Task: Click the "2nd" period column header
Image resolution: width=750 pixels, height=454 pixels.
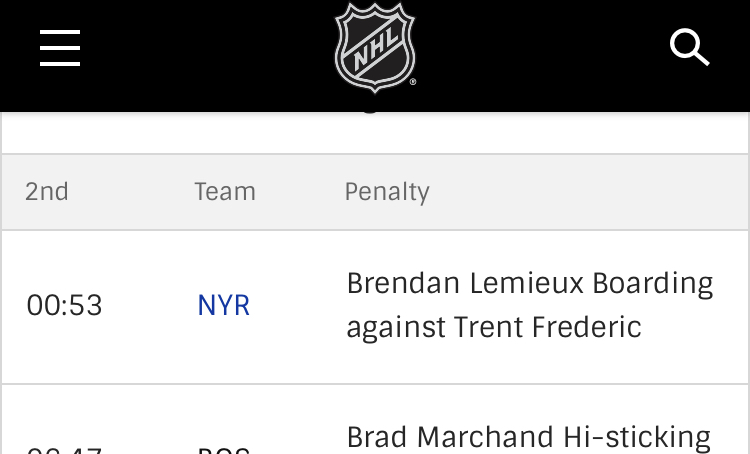Action: [47, 192]
